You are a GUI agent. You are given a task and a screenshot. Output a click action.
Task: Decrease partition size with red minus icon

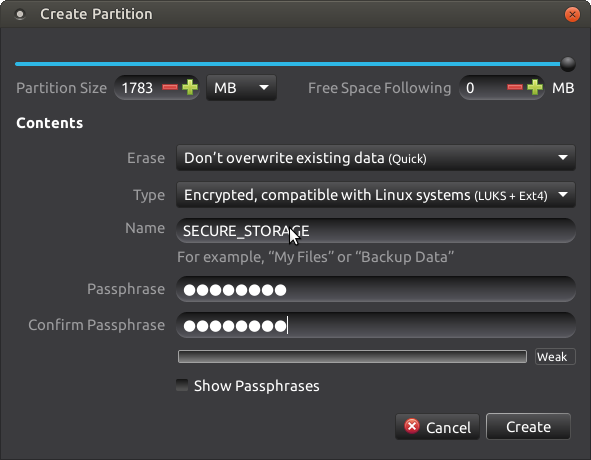tap(170, 87)
